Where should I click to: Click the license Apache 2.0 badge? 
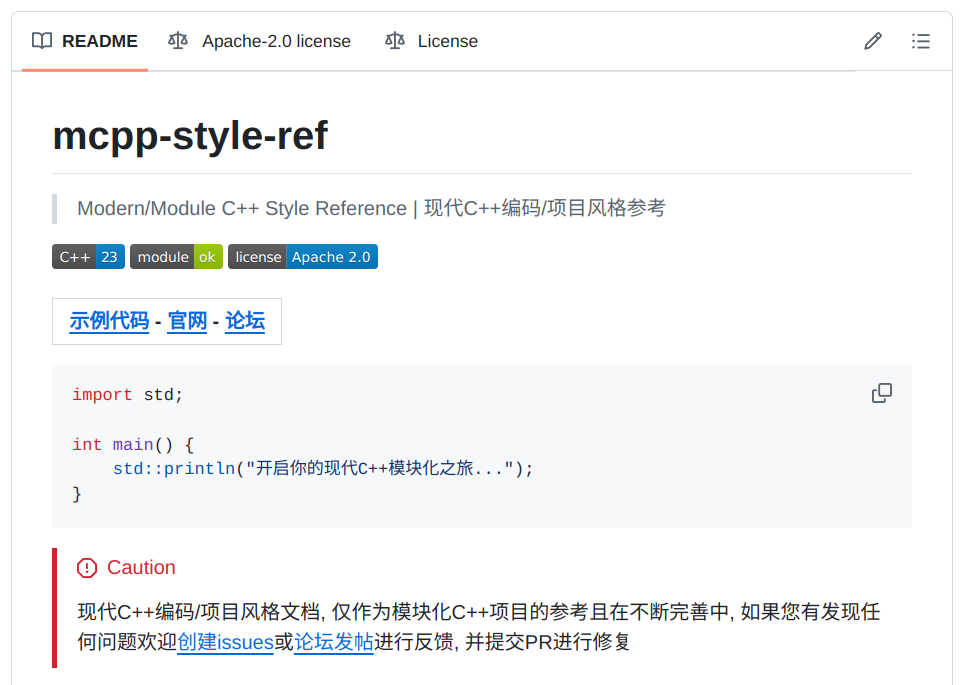point(303,257)
